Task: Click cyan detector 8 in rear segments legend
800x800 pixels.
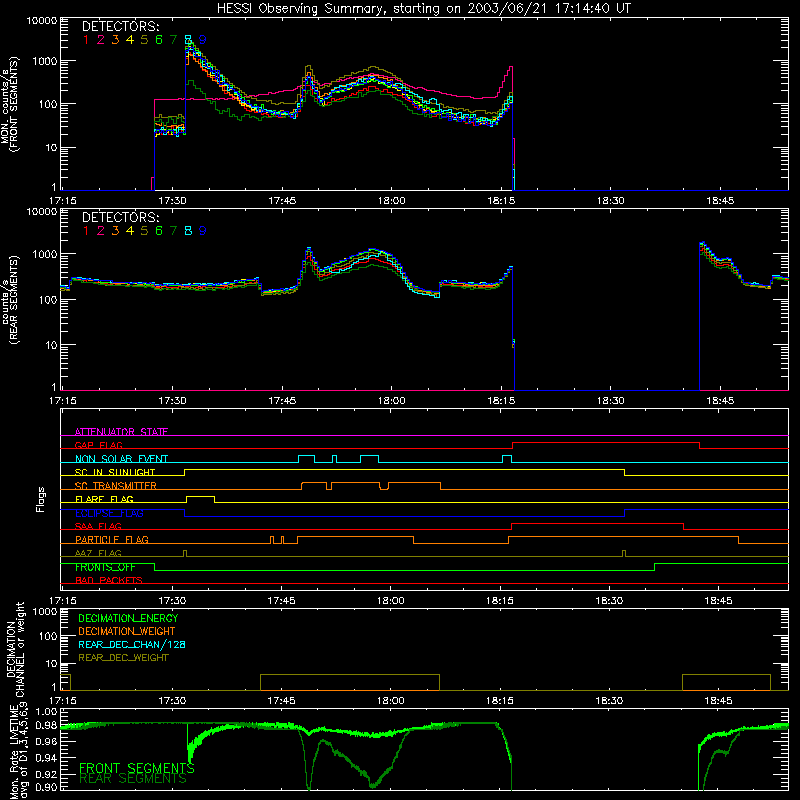Action: point(188,231)
